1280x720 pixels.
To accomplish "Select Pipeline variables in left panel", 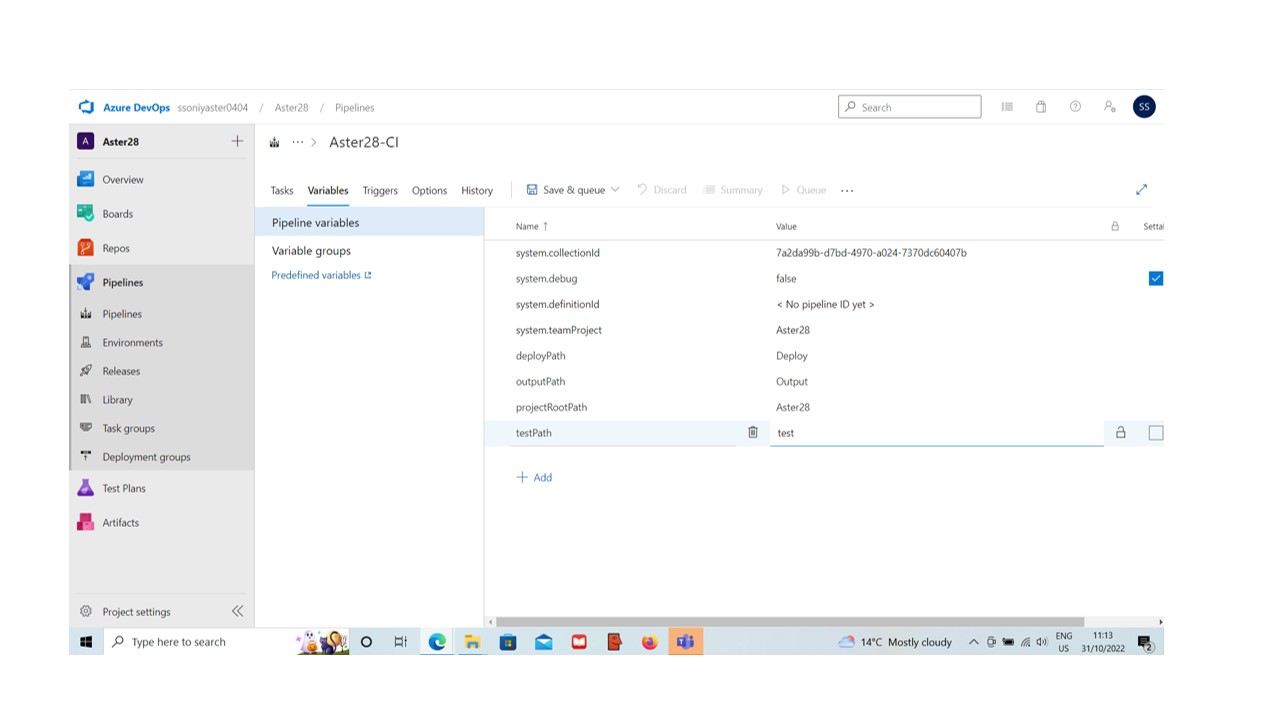I will point(369,223).
